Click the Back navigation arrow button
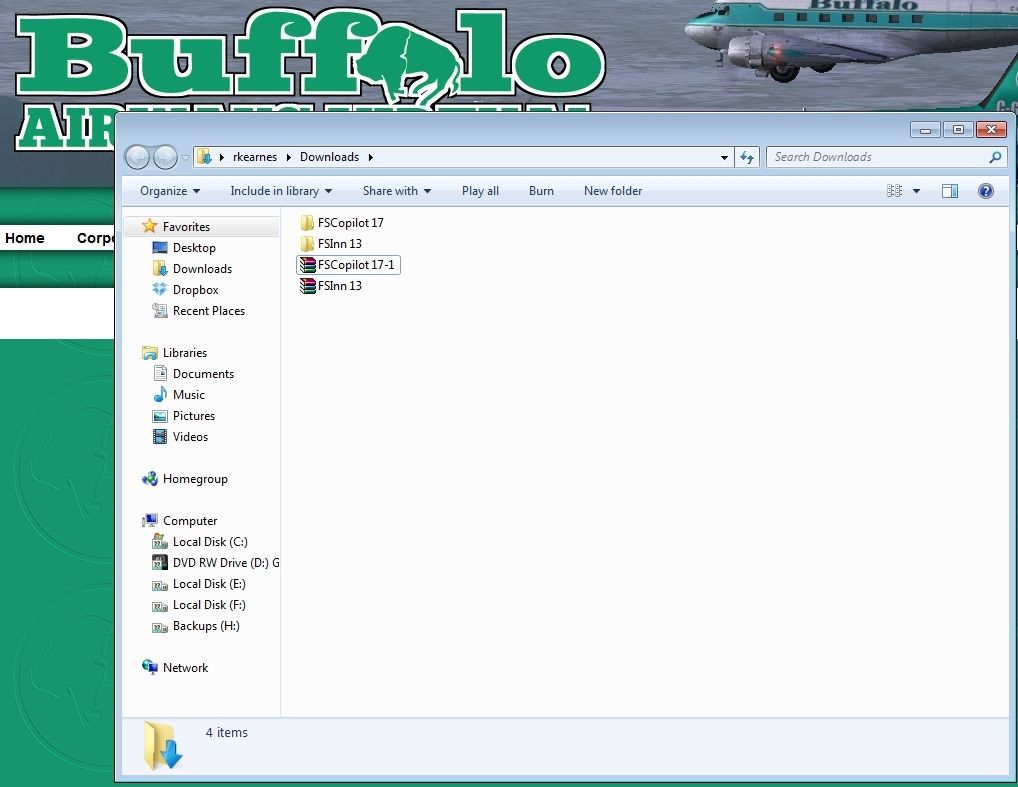This screenshot has height=787, width=1018. coord(137,157)
